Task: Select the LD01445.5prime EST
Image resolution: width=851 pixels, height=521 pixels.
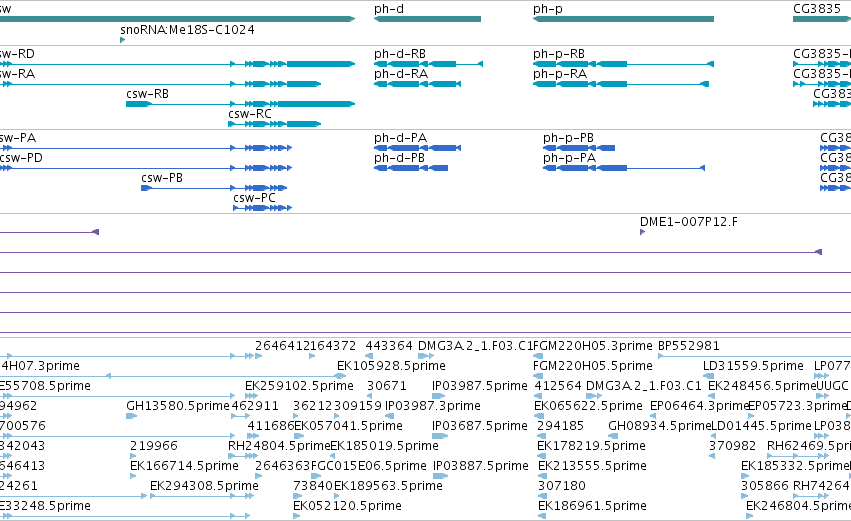Action: (761, 426)
